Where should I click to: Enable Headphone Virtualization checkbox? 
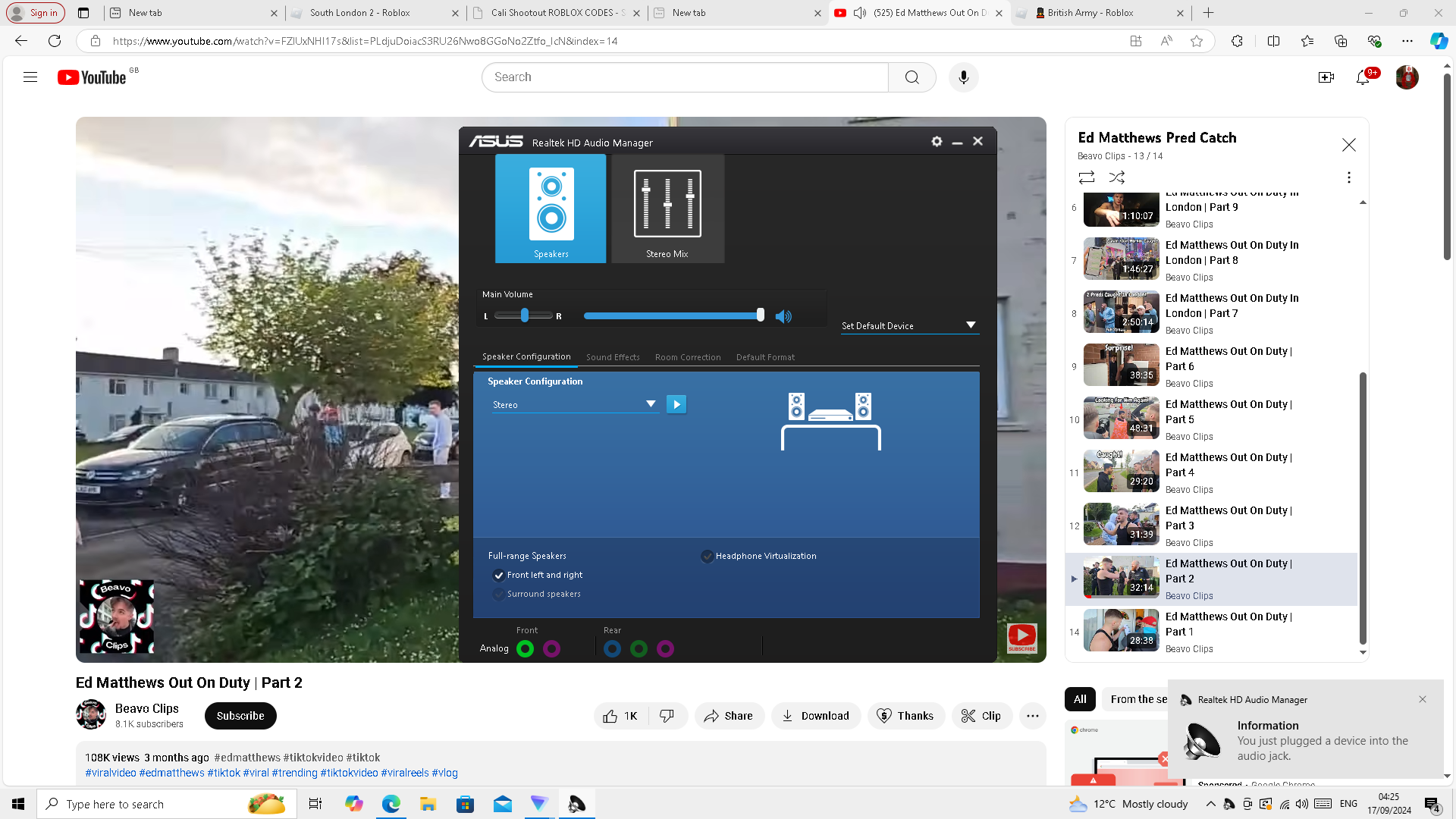pos(708,557)
